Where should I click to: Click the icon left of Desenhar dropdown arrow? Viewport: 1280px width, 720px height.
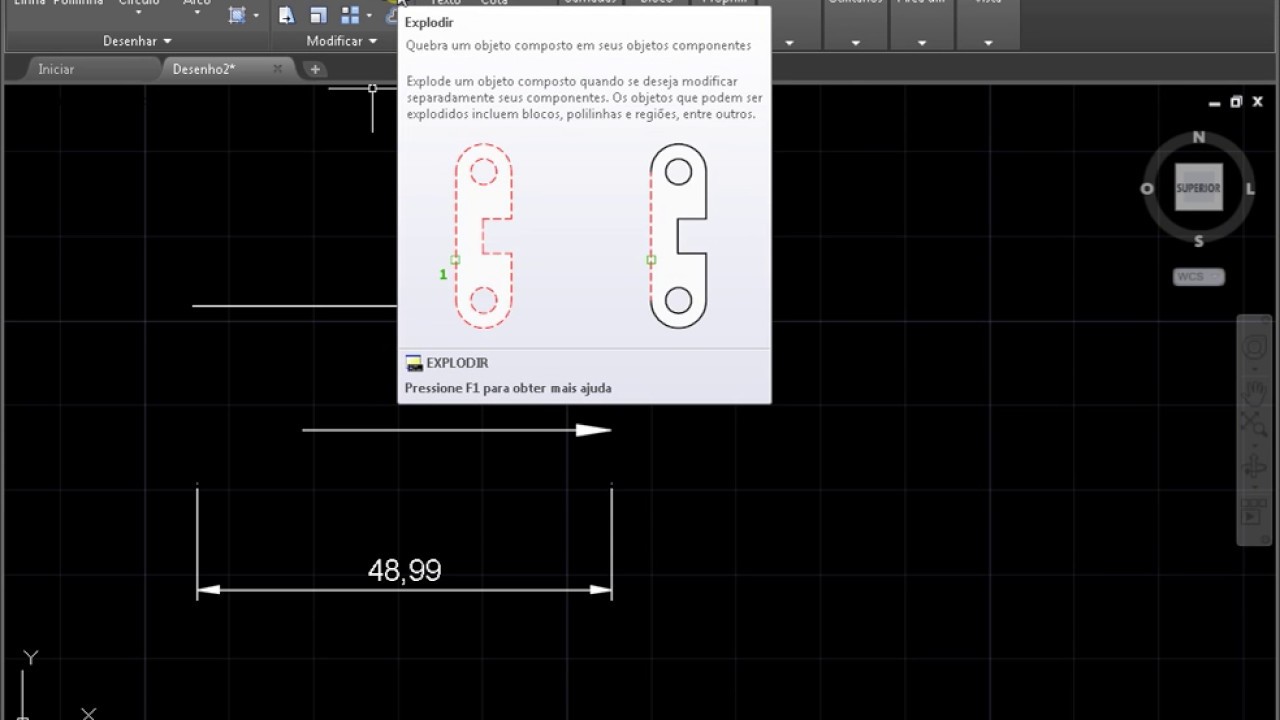pos(237,15)
